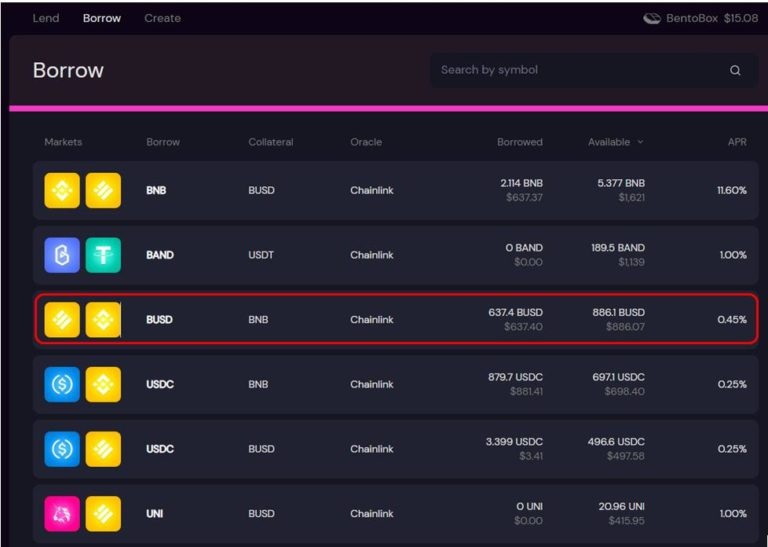Image resolution: width=768 pixels, height=547 pixels.
Task: Click Chainlink oracle in the UNI row
Action: pyautogui.click(x=372, y=514)
